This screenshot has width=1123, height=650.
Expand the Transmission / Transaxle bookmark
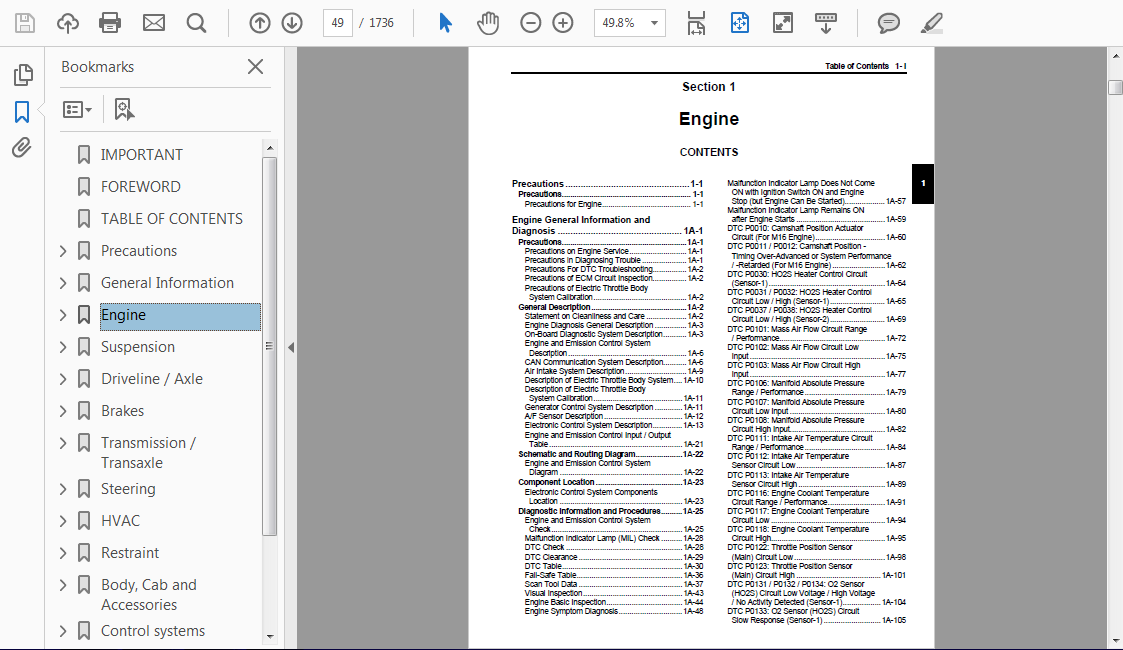tap(63, 443)
